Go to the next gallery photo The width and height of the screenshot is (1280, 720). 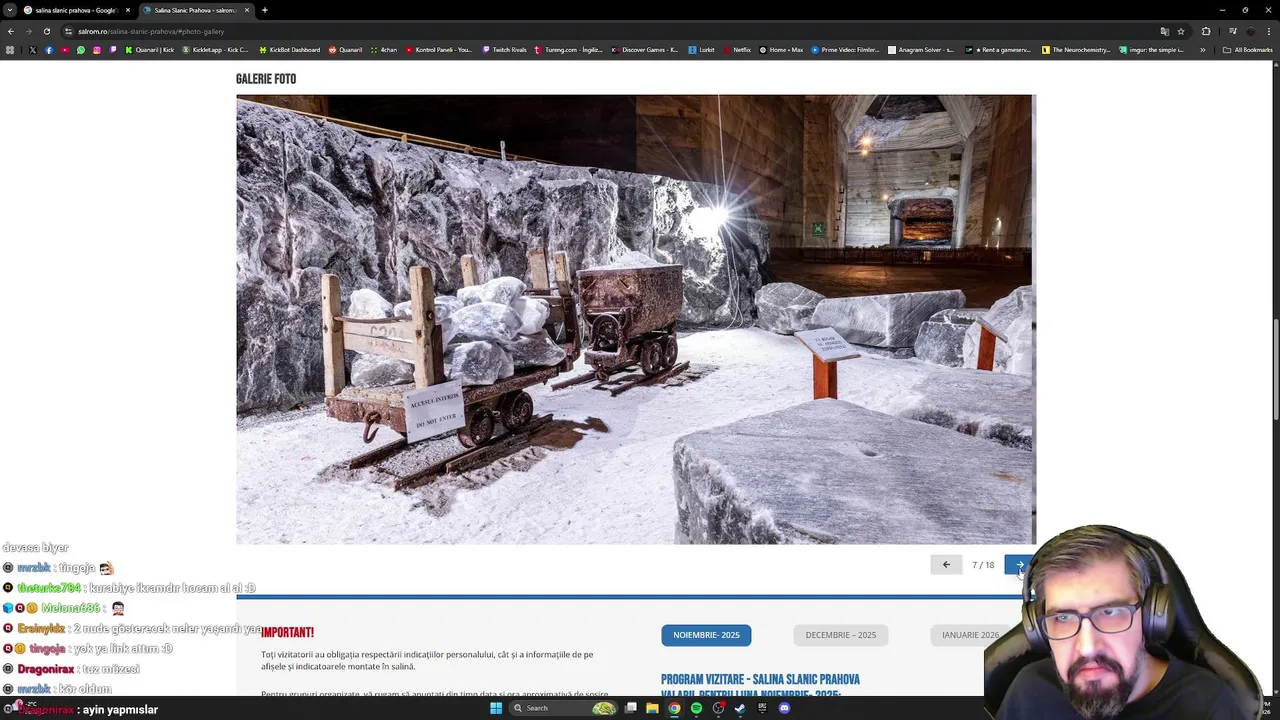(x=1019, y=565)
